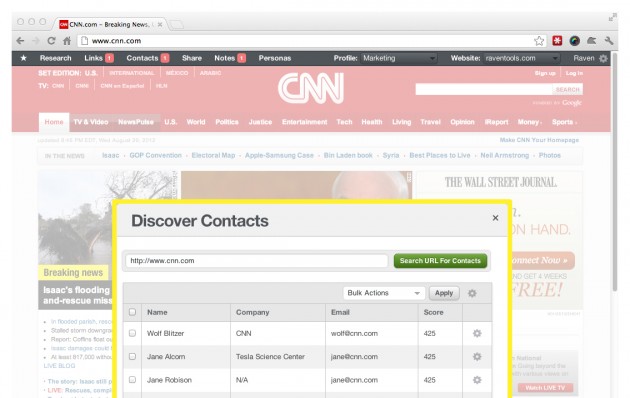Open the Tech section
The width and height of the screenshot is (630, 398).
tap(344, 122)
